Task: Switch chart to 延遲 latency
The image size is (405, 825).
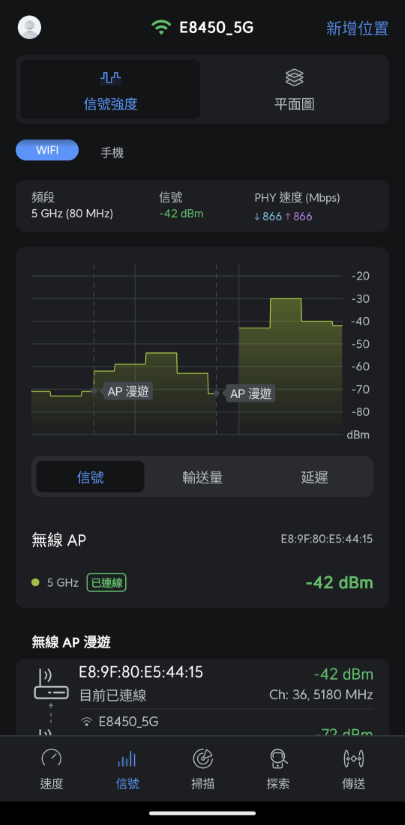Action: 315,477
